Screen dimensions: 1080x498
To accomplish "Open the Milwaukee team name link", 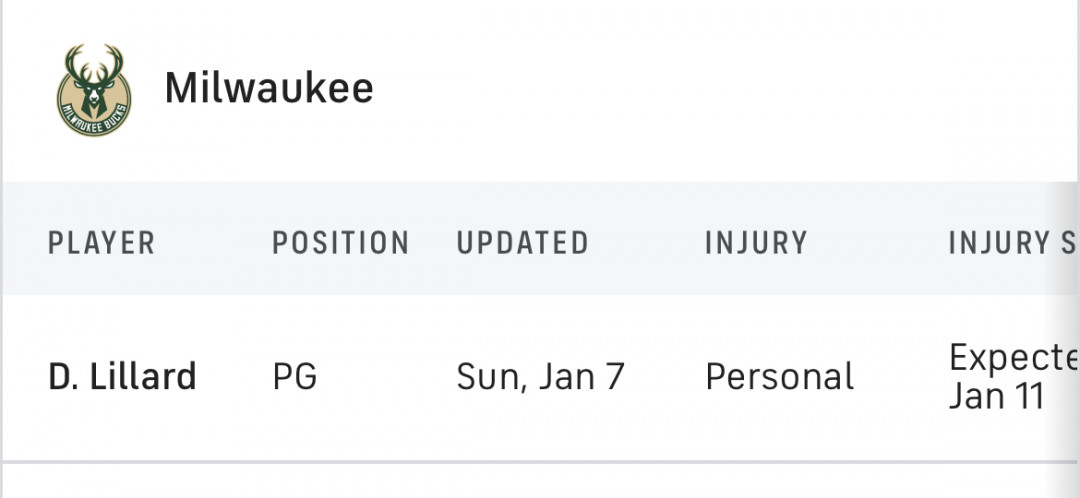I will pyautogui.click(x=269, y=88).
